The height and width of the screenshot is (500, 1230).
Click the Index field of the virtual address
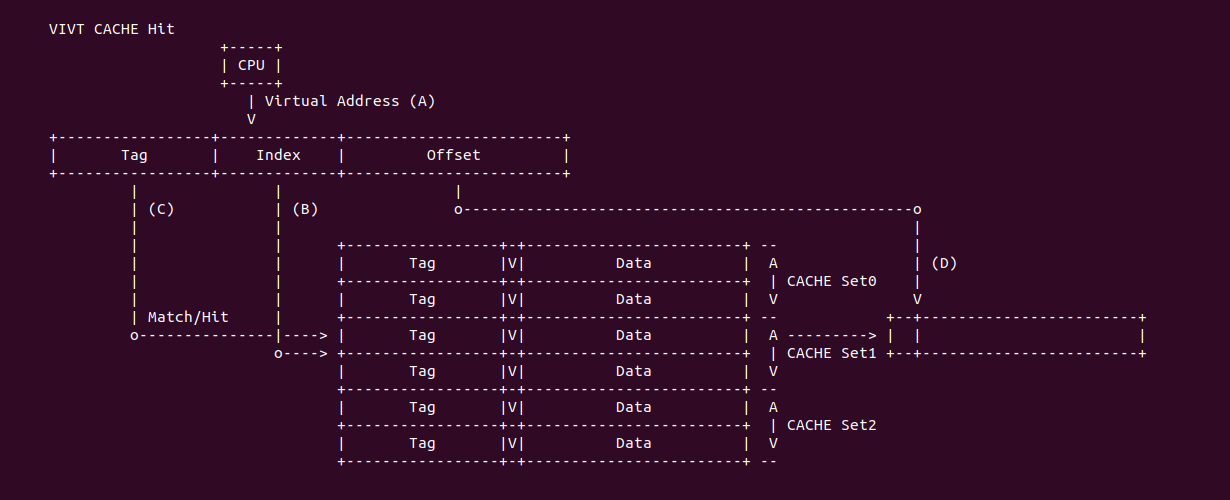point(278,155)
